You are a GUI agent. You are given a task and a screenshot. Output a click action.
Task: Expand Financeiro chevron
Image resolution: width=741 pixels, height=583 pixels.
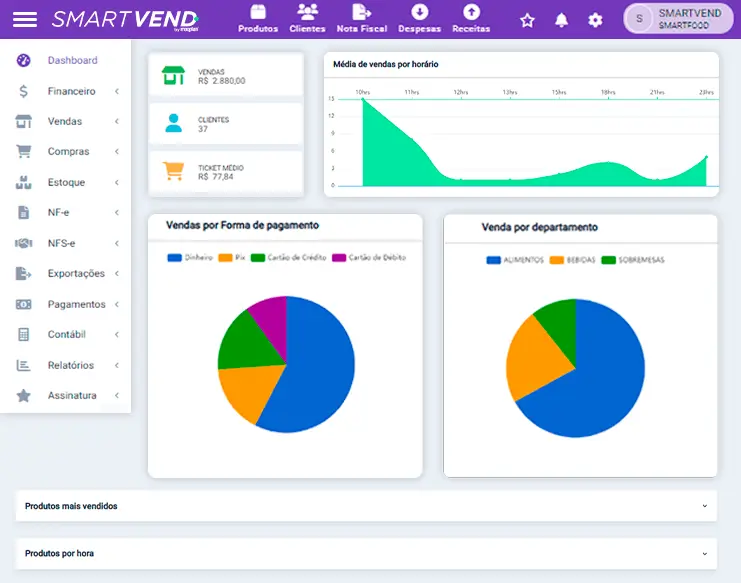(x=117, y=91)
